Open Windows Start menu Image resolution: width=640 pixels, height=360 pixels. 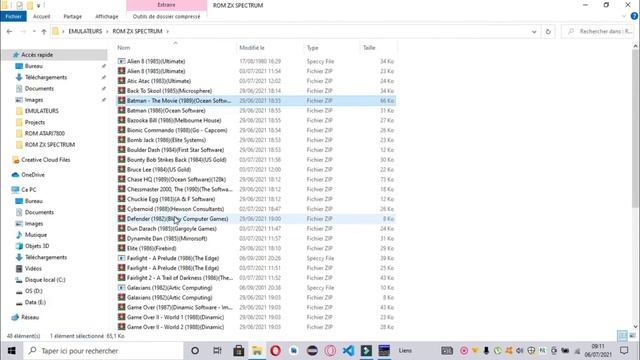[x=11, y=351]
